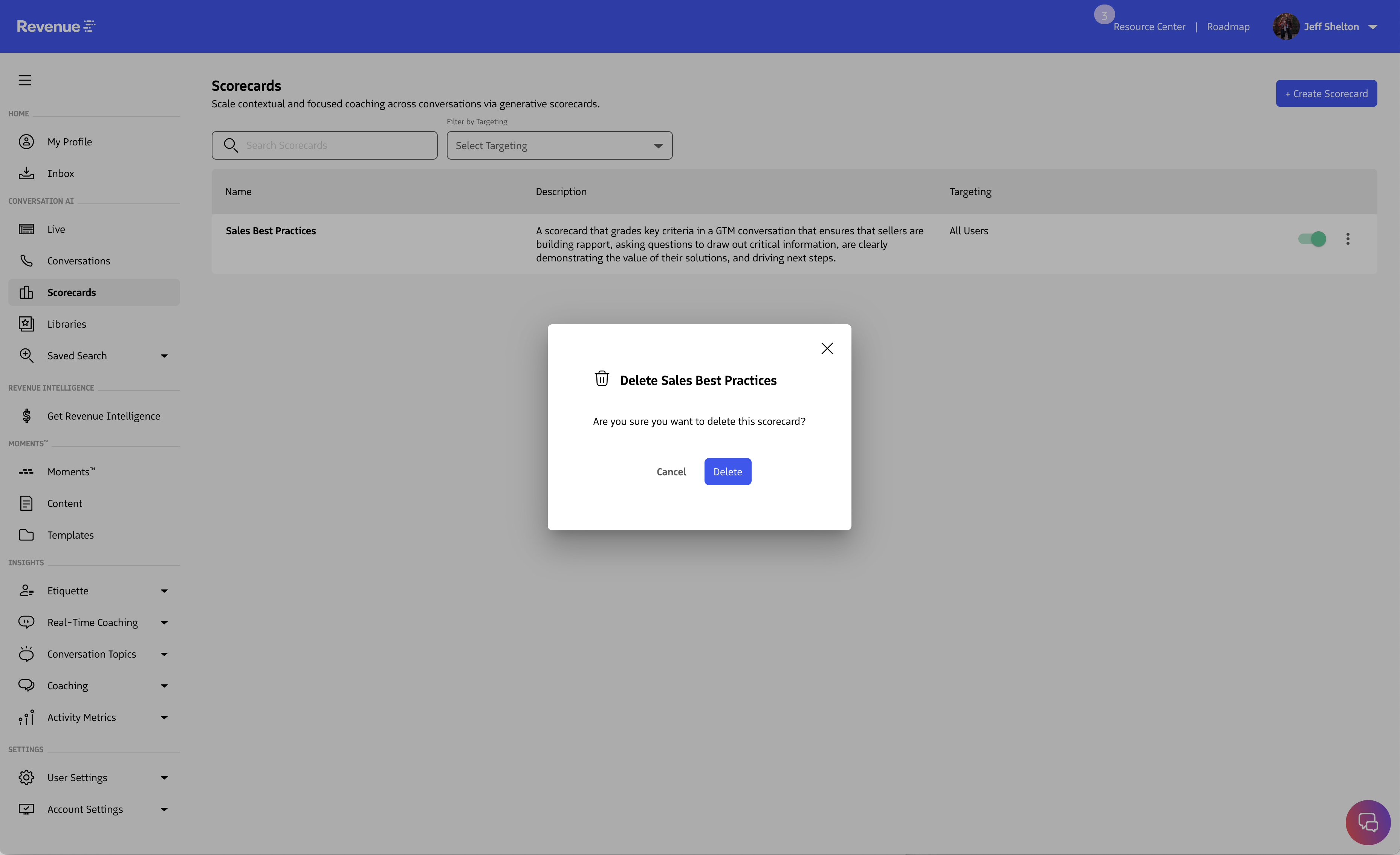
Task: Click the Revenue Intelligence dollar icon
Action: point(26,416)
